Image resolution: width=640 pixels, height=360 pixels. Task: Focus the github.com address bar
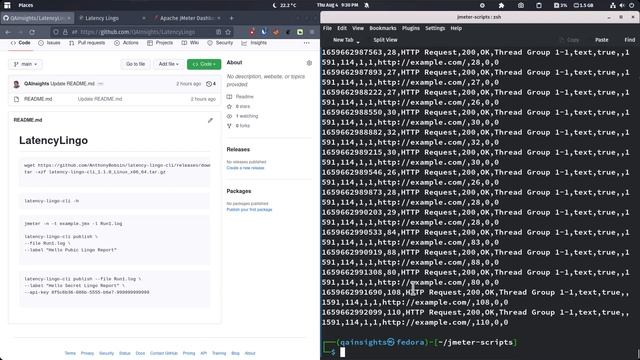coord(138,32)
